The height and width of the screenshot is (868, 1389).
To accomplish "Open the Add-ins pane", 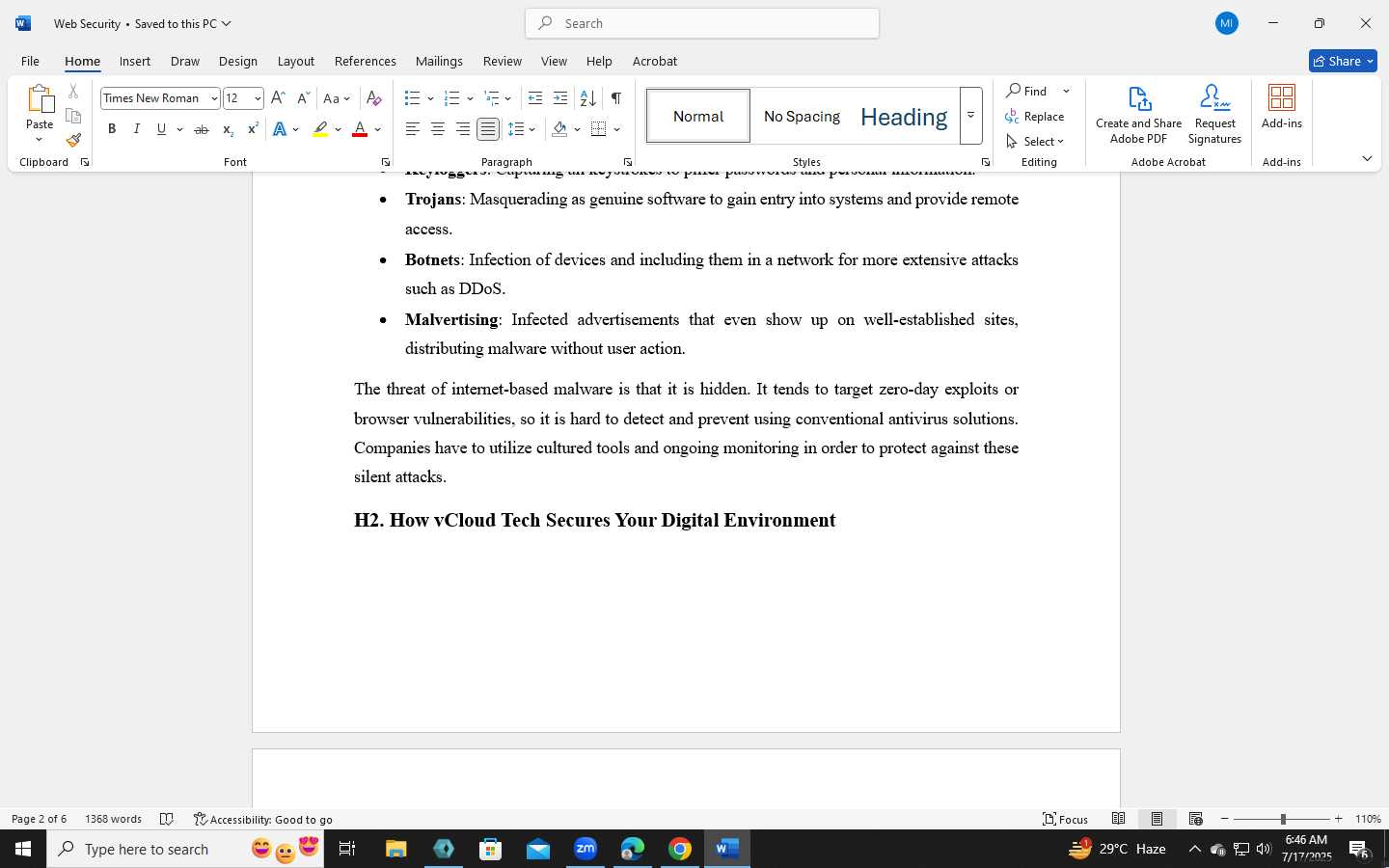I will click(x=1282, y=107).
